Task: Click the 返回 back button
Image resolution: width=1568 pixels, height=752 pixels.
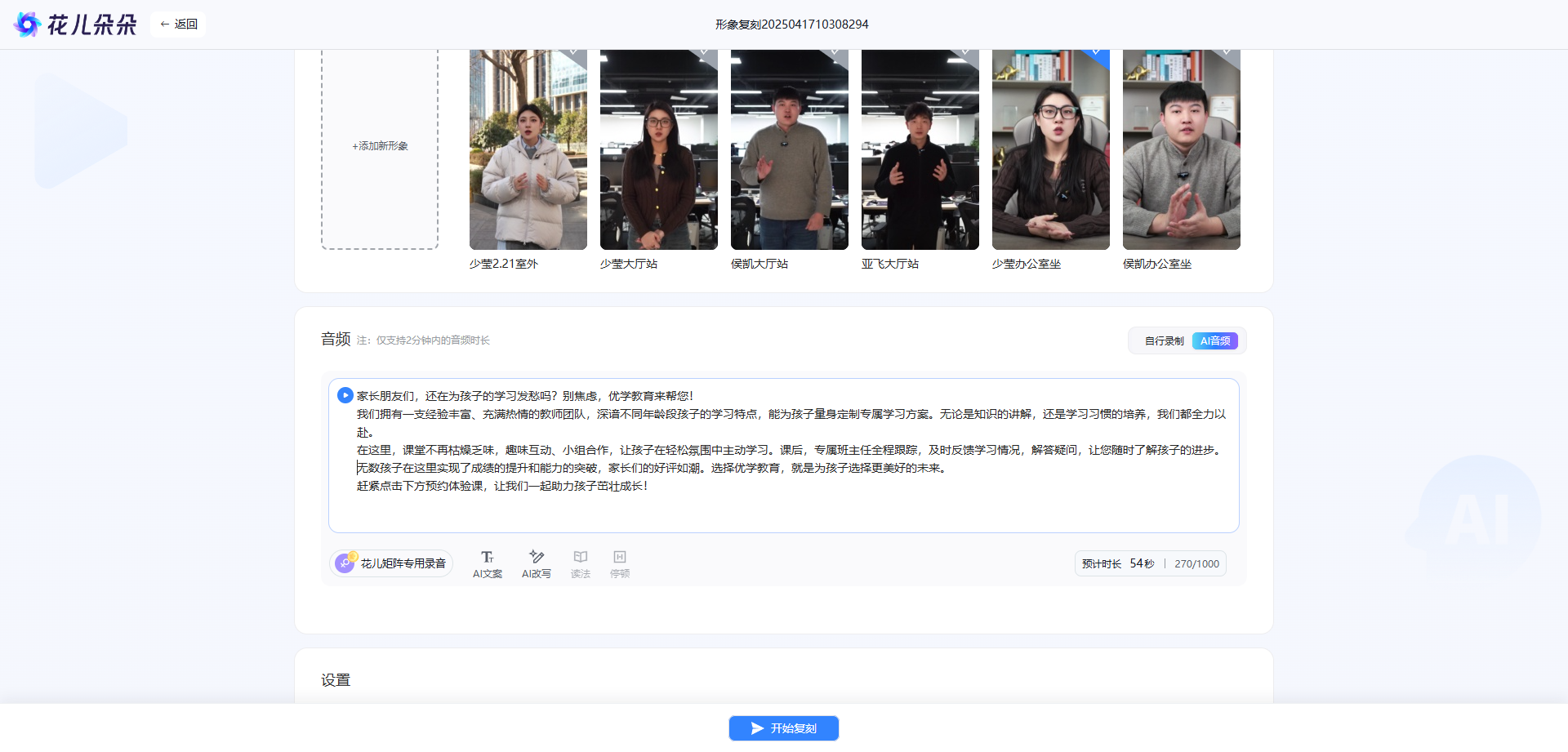Action: 178,24
